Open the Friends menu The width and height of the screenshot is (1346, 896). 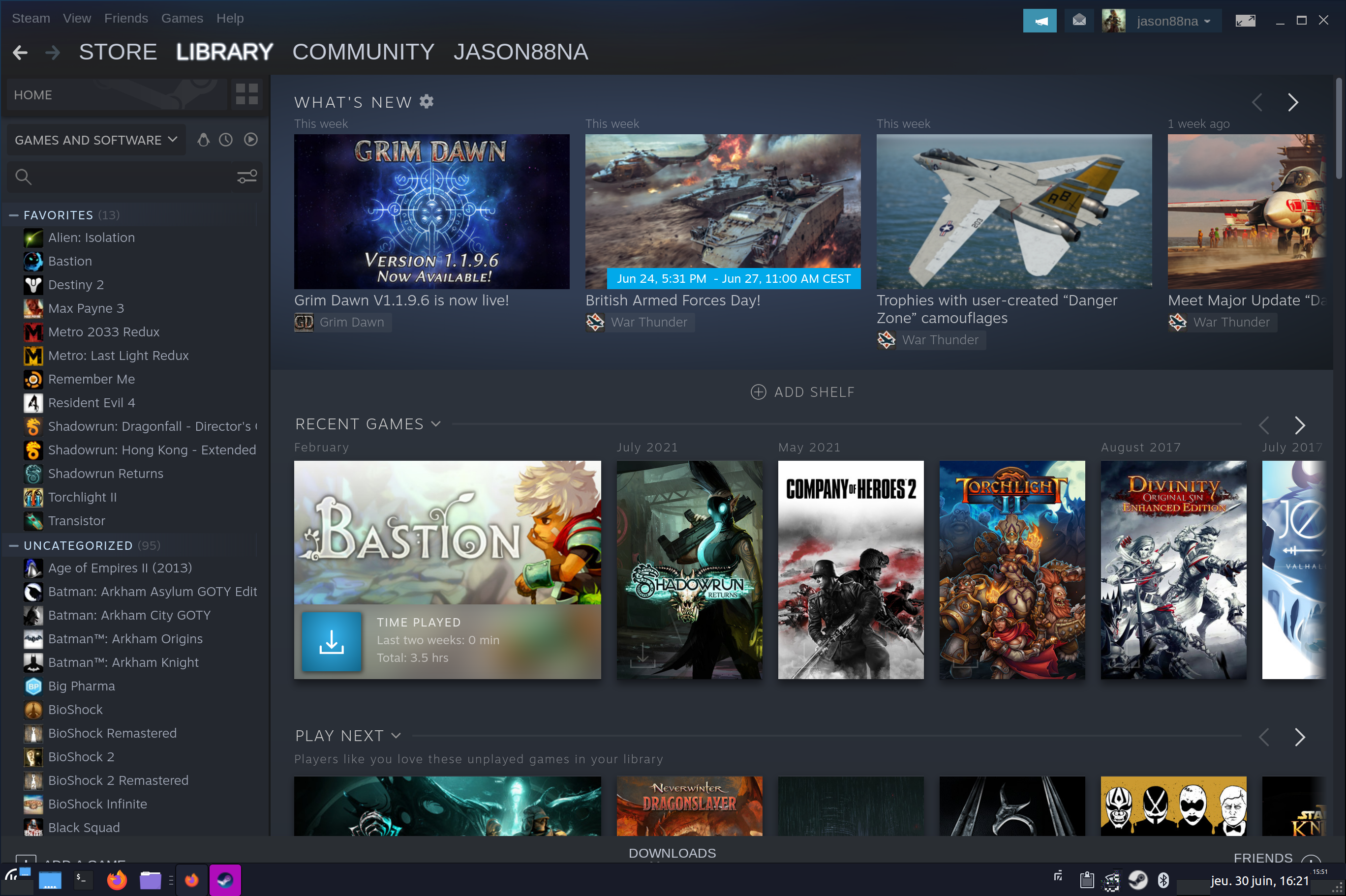click(x=126, y=18)
